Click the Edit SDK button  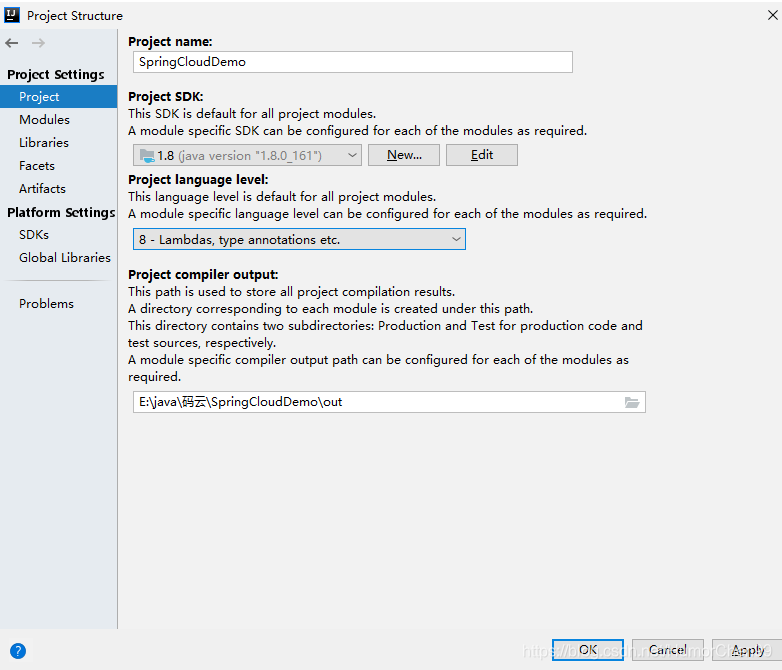482,155
